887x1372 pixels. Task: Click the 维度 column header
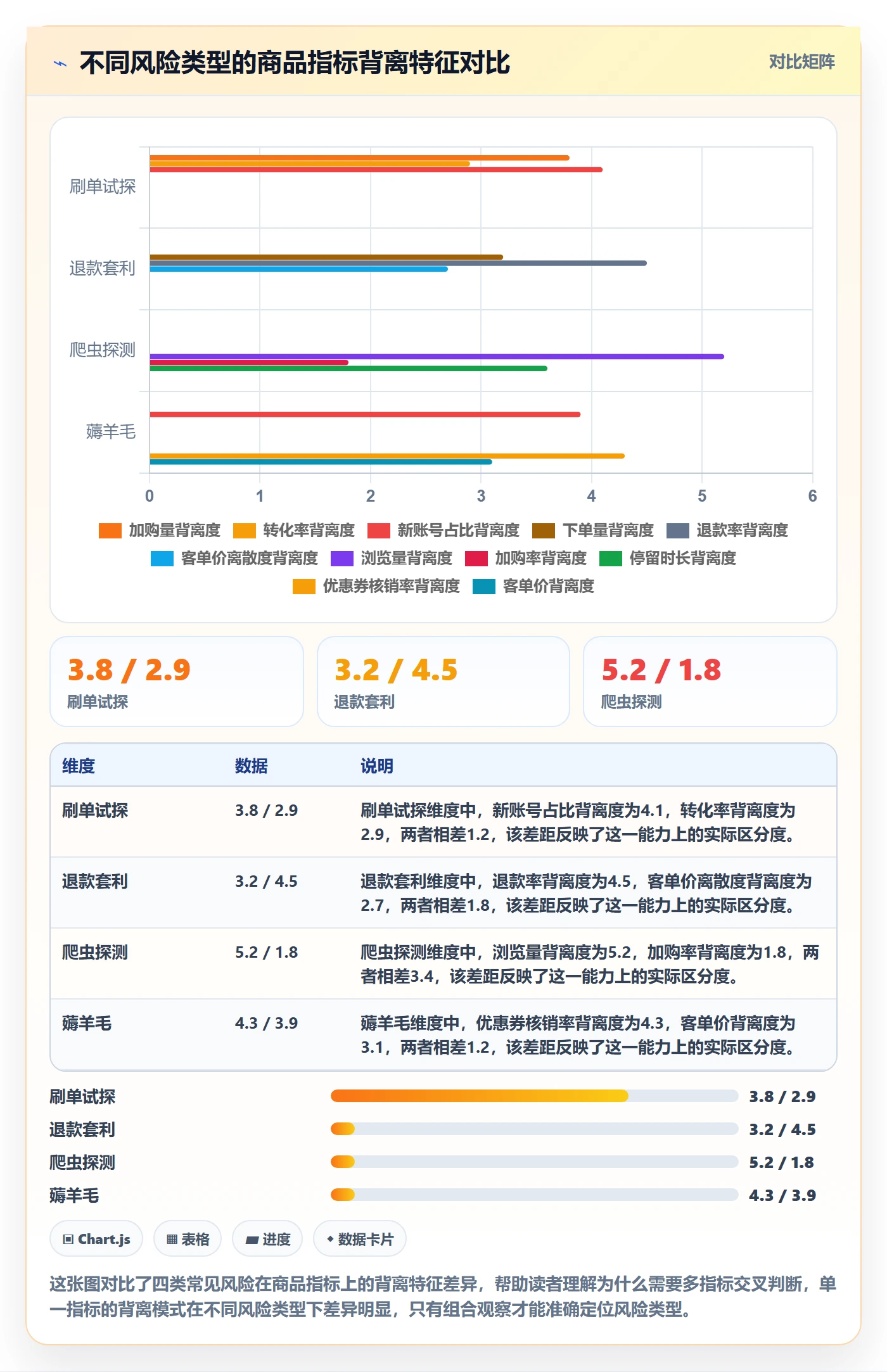pos(79,766)
